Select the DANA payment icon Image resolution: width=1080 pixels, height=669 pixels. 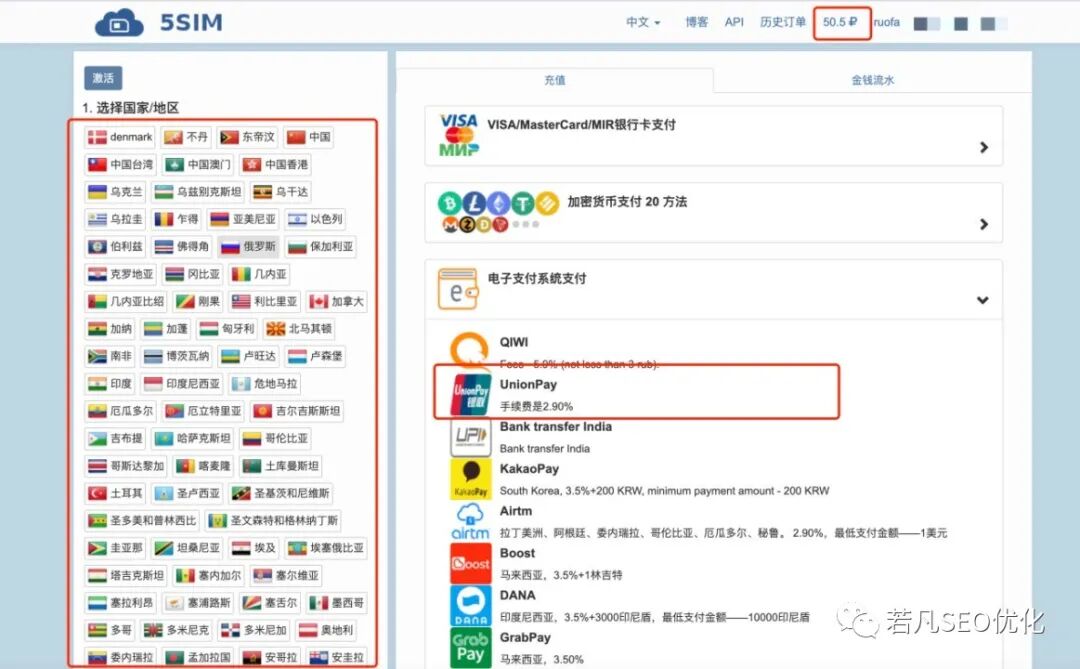[470, 606]
